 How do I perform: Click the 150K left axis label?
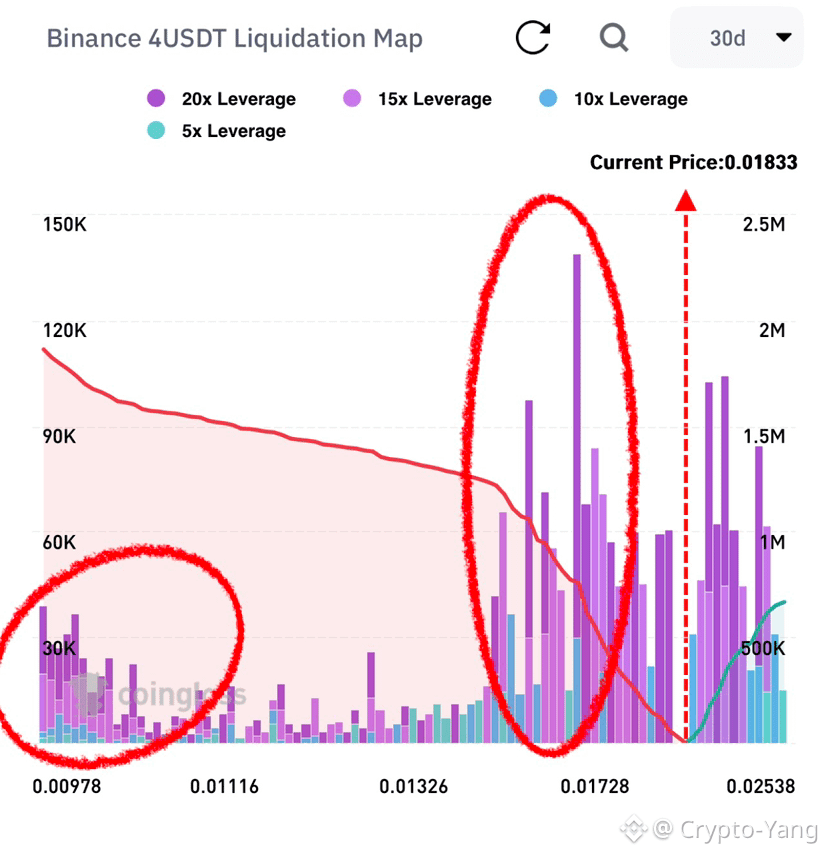65,224
